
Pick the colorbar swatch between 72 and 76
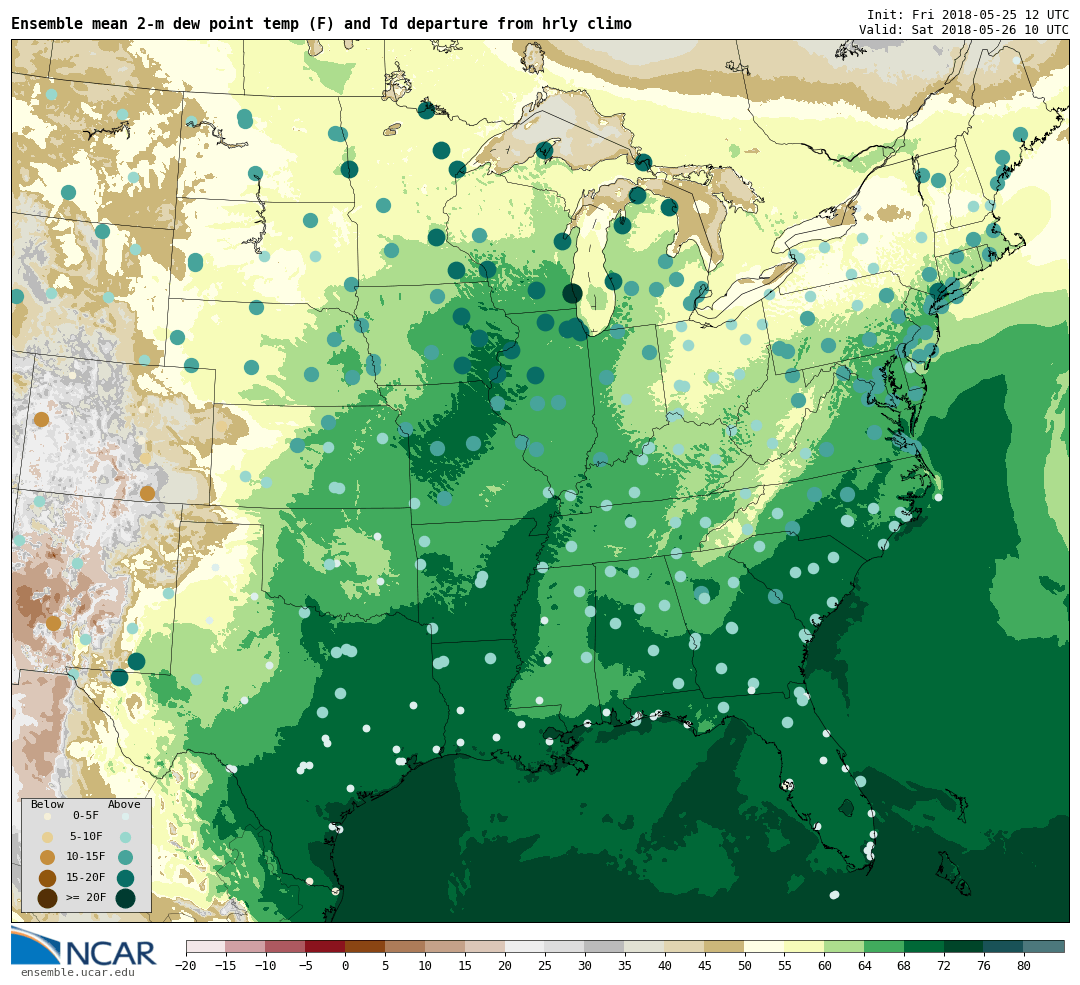click(x=965, y=946)
